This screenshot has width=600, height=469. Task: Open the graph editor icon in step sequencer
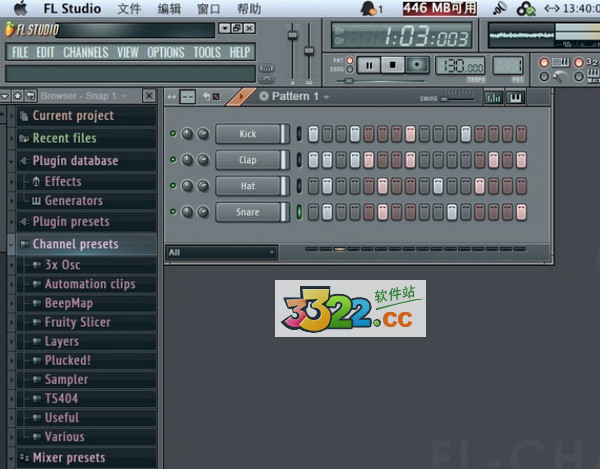pyautogui.click(x=494, y=98)
